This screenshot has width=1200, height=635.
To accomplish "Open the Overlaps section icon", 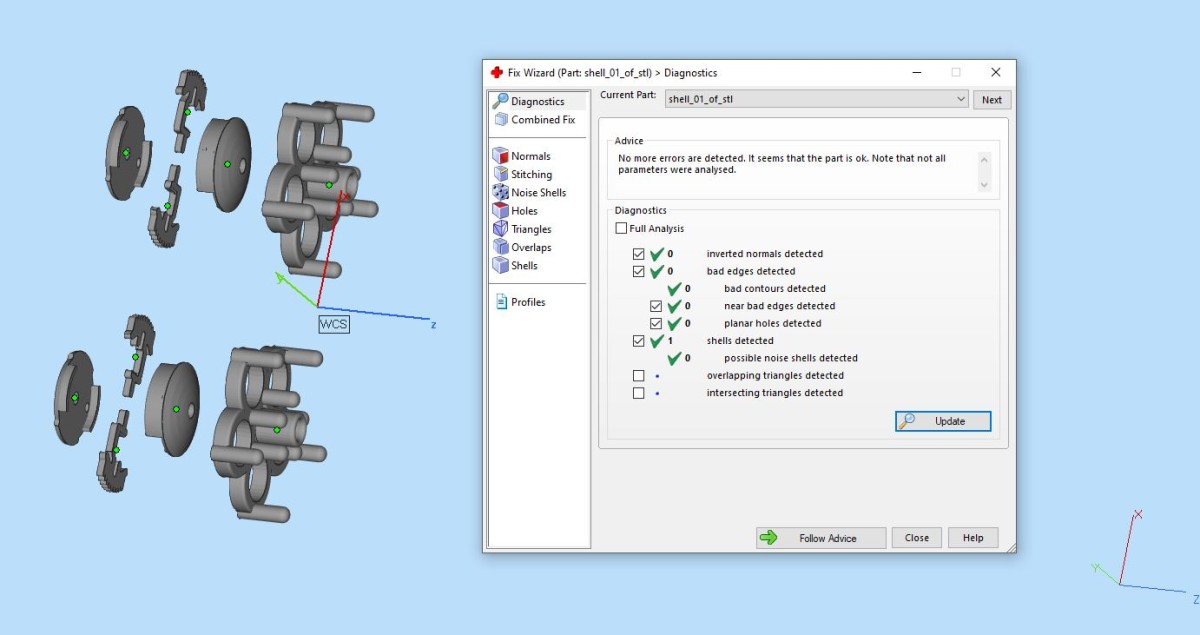I will click(x=501, y=247).
